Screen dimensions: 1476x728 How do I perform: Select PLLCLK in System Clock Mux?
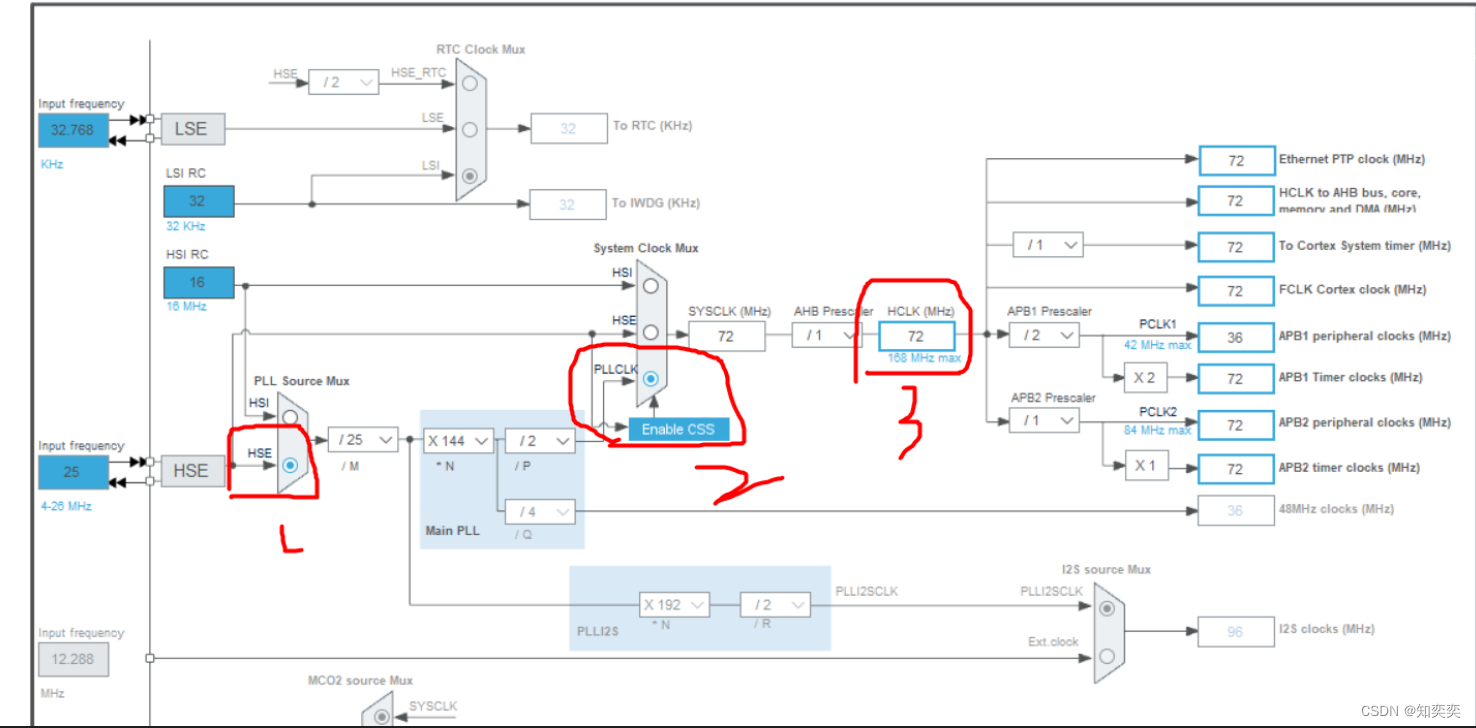tap(651, 379)
